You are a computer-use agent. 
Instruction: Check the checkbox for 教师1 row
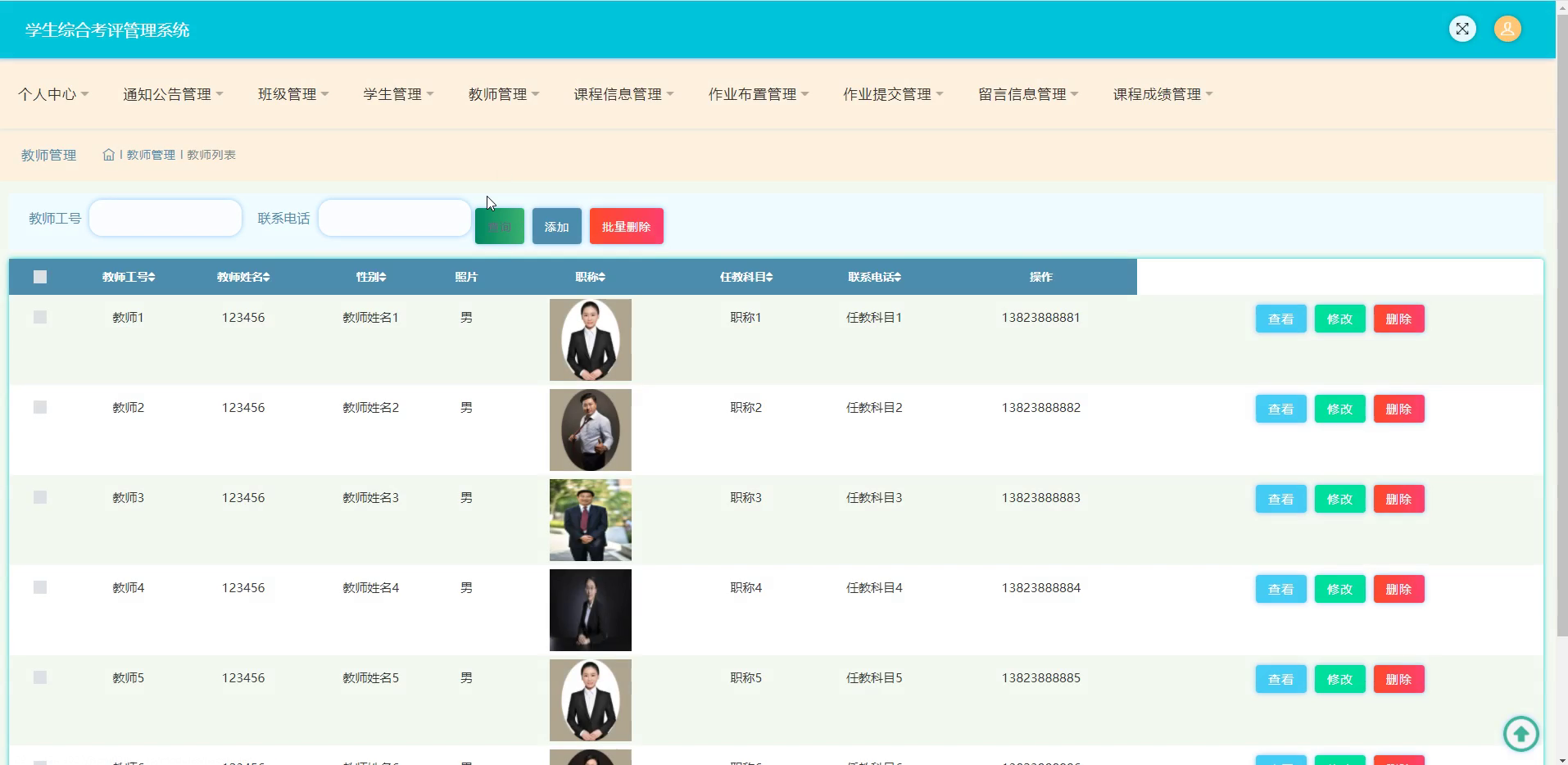coord(40,317)
